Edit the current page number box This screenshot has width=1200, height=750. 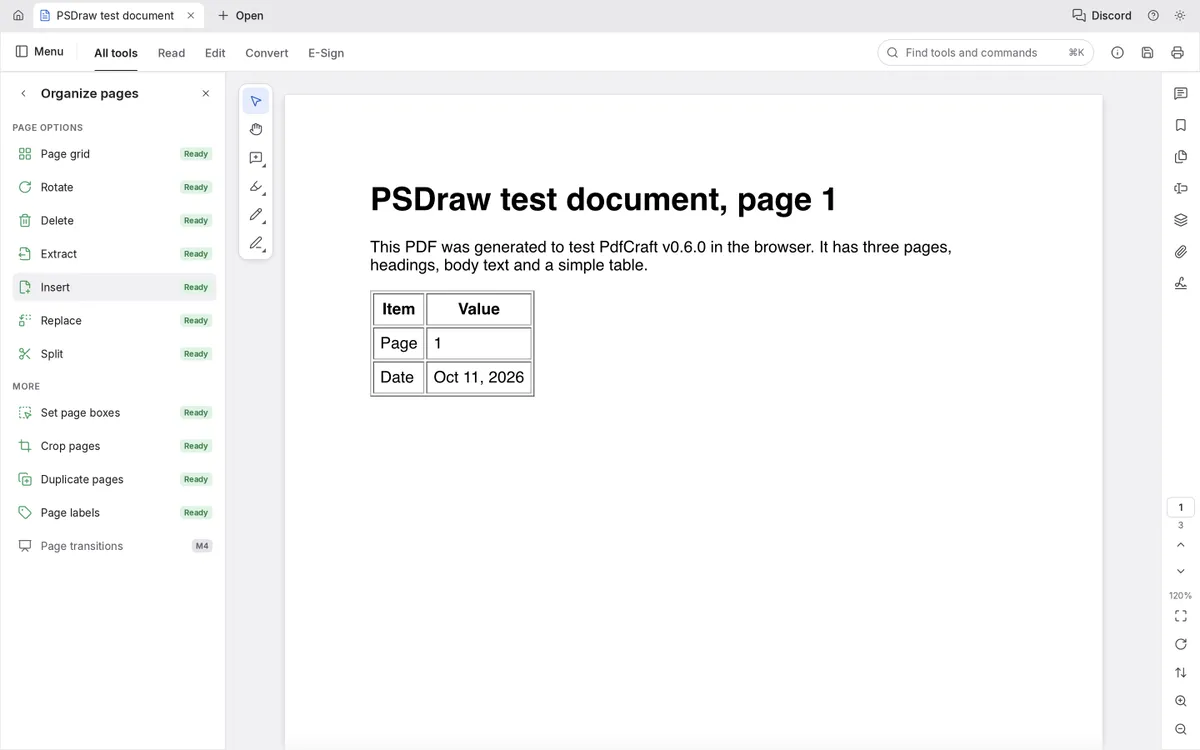click(1181, 507)
